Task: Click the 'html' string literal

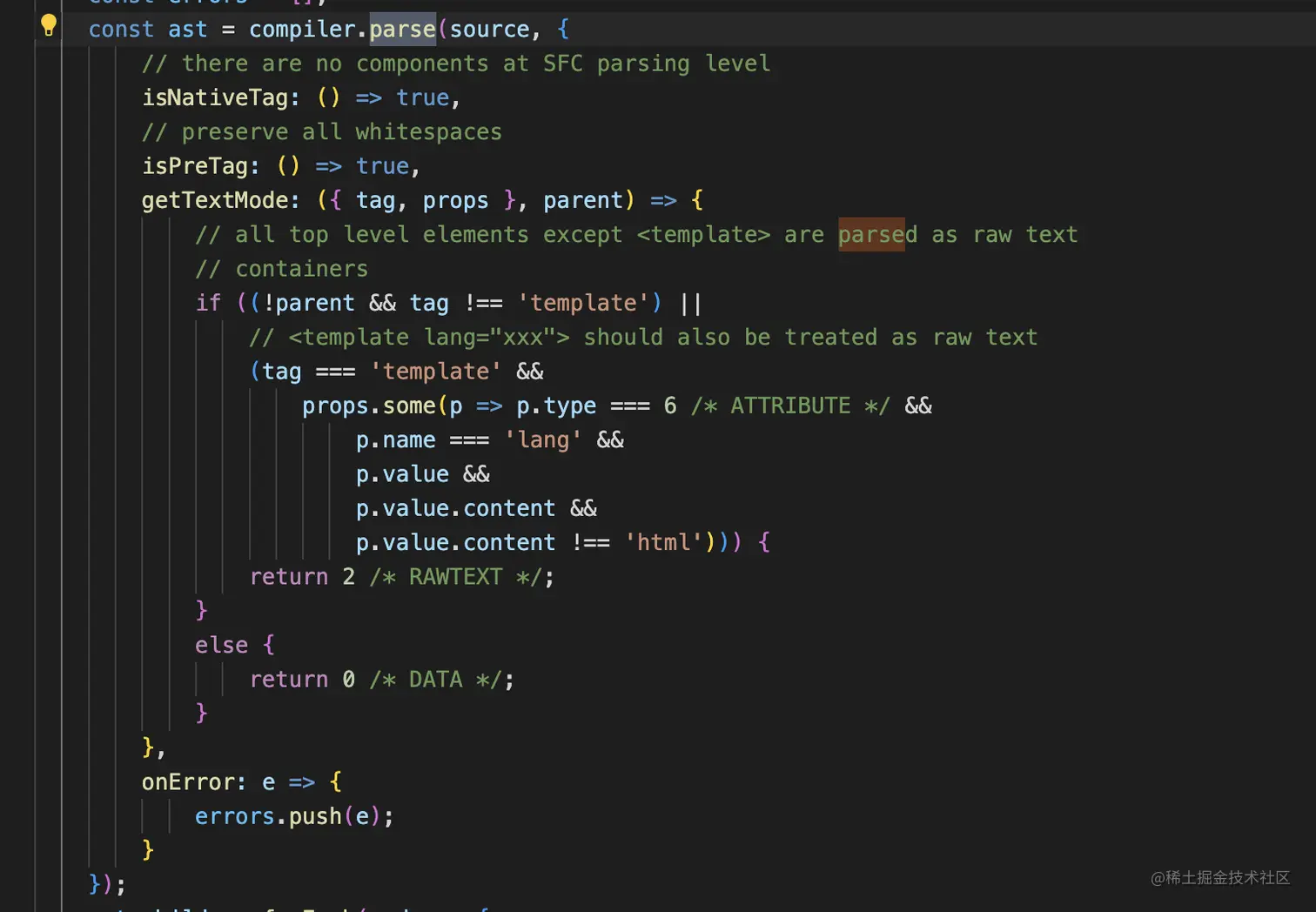Action: pos(664,543)
